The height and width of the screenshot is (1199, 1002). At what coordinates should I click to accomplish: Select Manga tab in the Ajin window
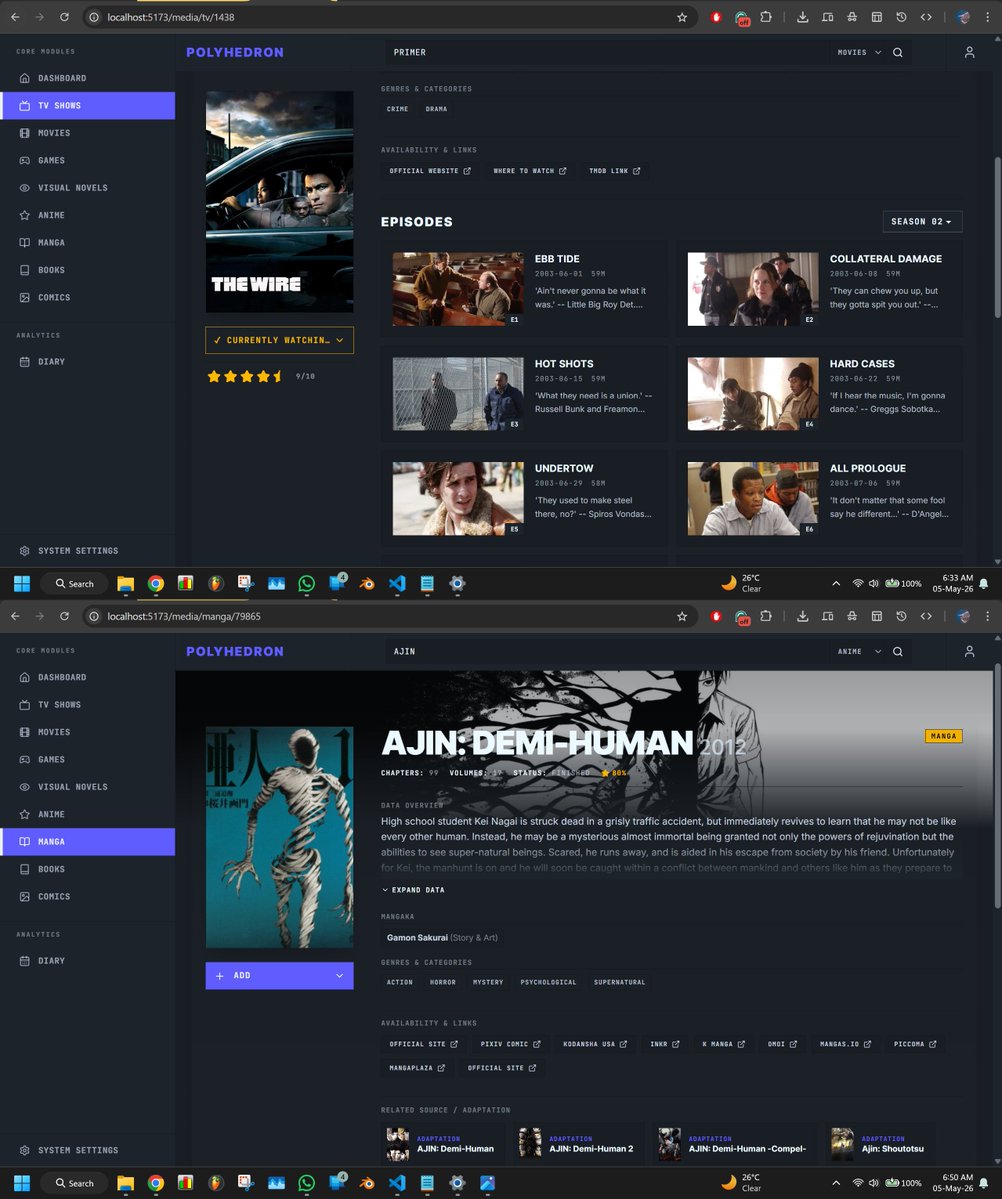tap(87, 842)
